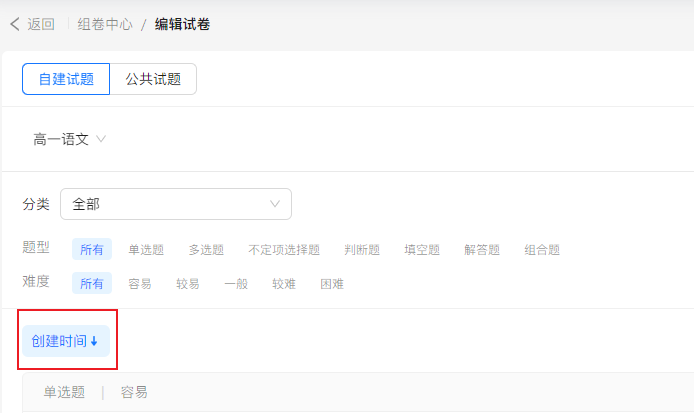694x413 pixels.
Task: Filter question type by 填空题
Action: tap(422, 250)
